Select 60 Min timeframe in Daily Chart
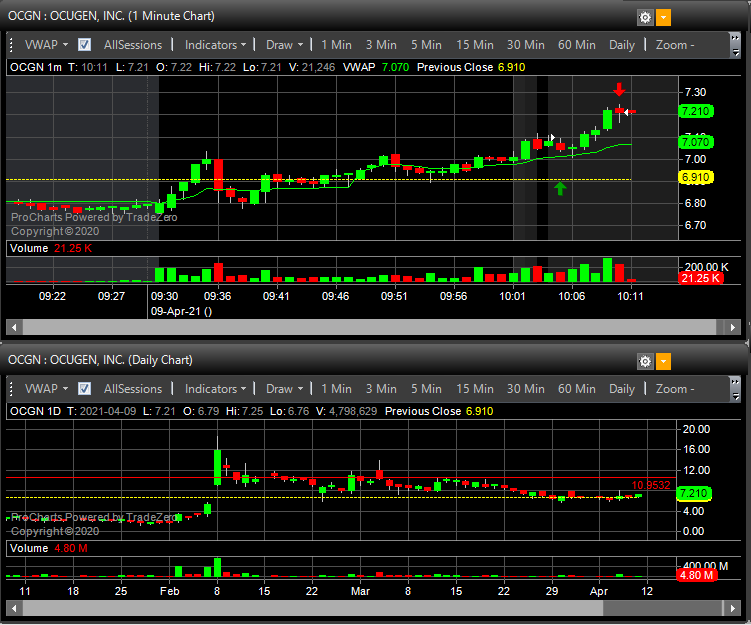This screenshot has width=751, height=625. click(577, 388)
